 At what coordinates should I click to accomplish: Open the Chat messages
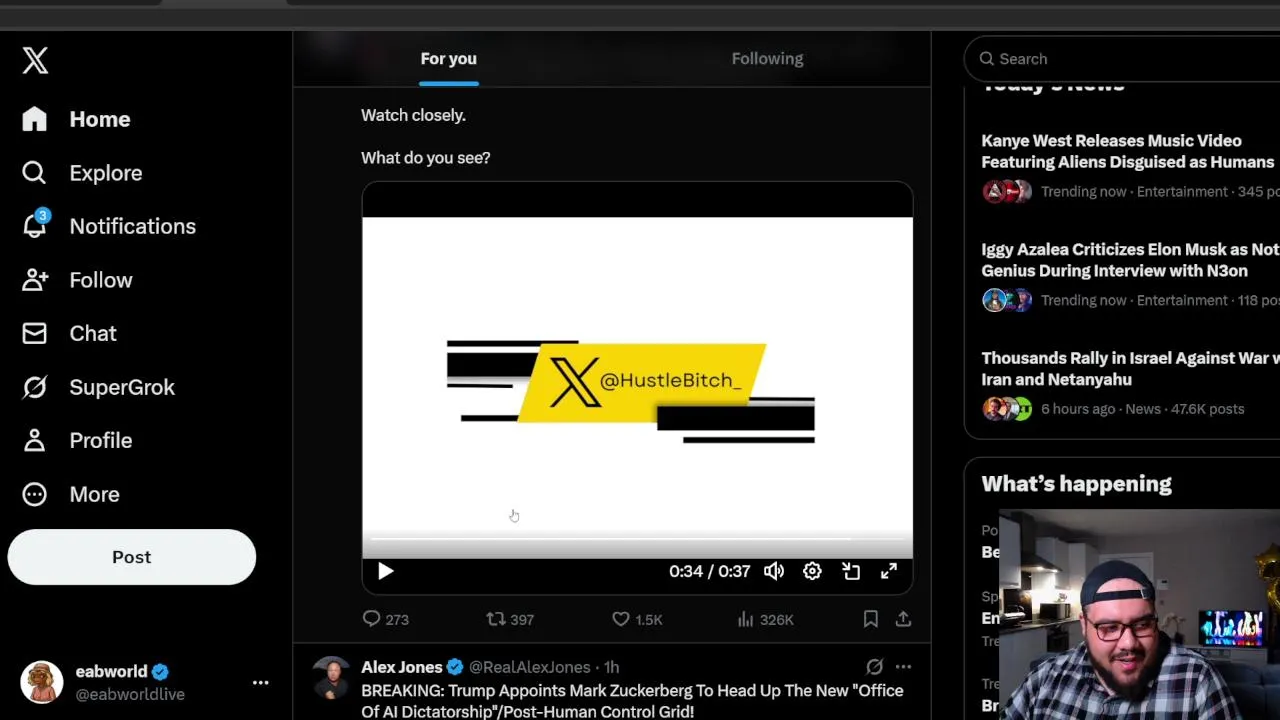(x=69, y=333)
